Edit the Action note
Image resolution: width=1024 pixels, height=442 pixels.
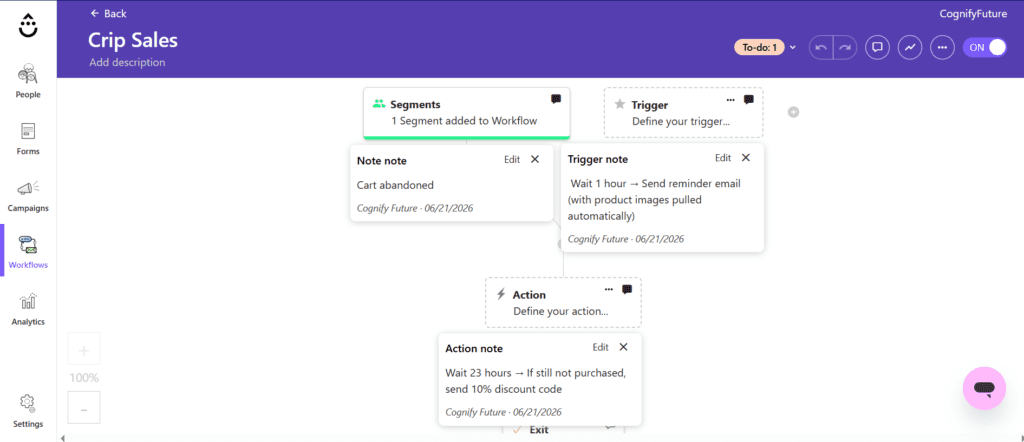pyautogui.click(x=600, y=347)
